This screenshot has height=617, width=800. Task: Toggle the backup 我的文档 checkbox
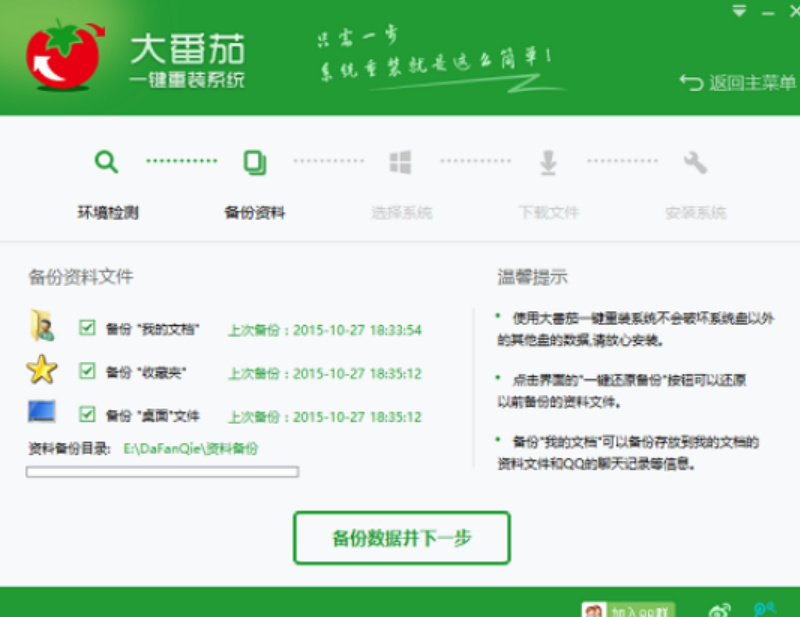pyautogui.click(x=87, y=327)
